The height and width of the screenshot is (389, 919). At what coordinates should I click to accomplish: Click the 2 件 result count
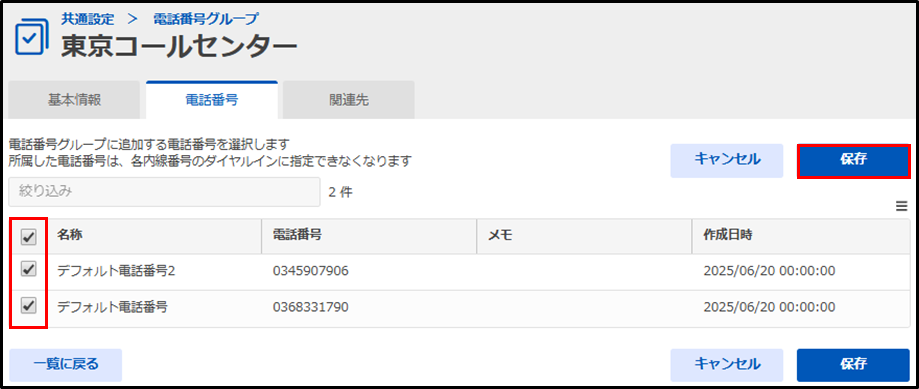click(x=341, y=192)
